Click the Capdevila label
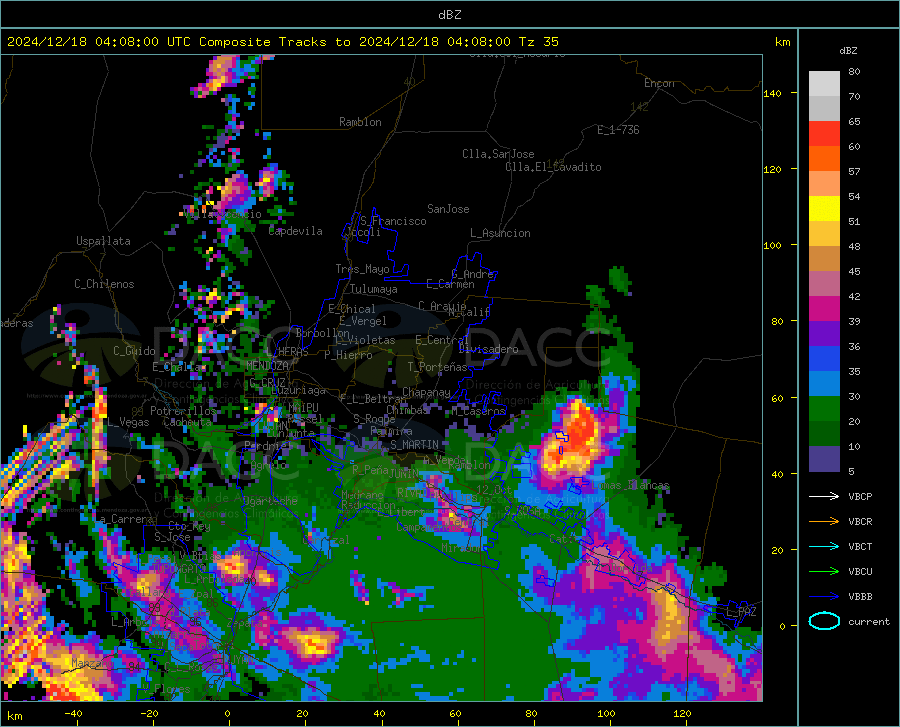This screenshot has width=900, height=727. pos(295,231)
